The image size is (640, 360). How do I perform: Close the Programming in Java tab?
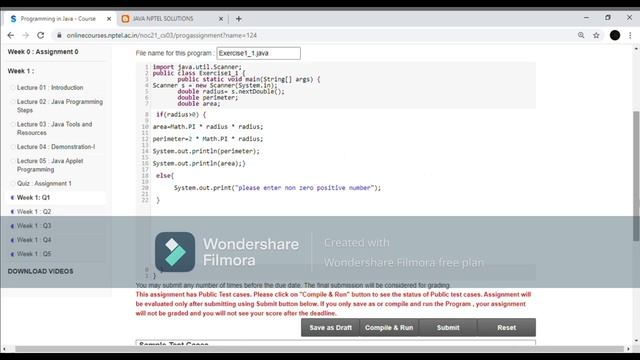pos(109,19)
